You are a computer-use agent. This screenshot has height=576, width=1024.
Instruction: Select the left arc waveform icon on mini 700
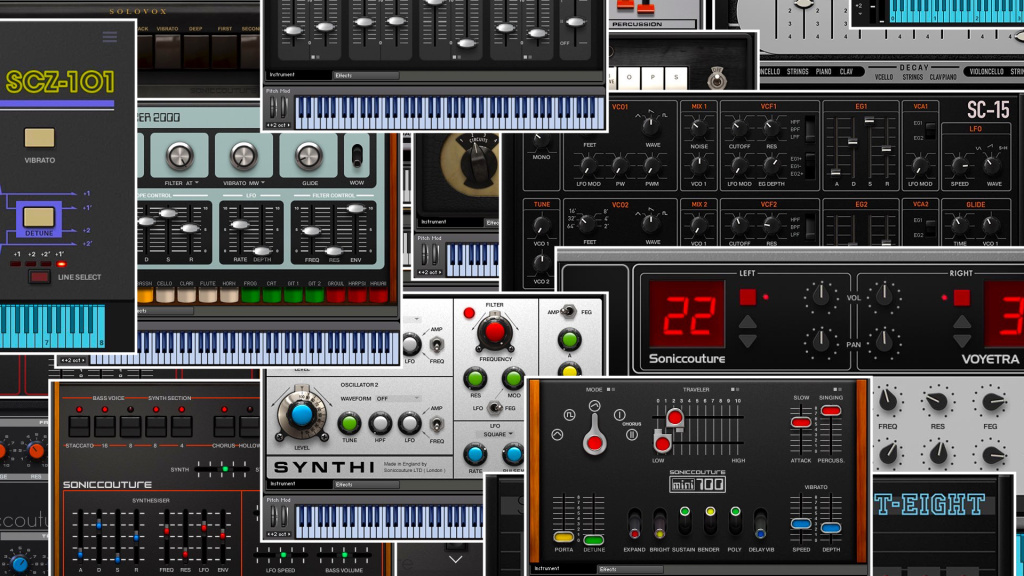(x=557, y=434)
